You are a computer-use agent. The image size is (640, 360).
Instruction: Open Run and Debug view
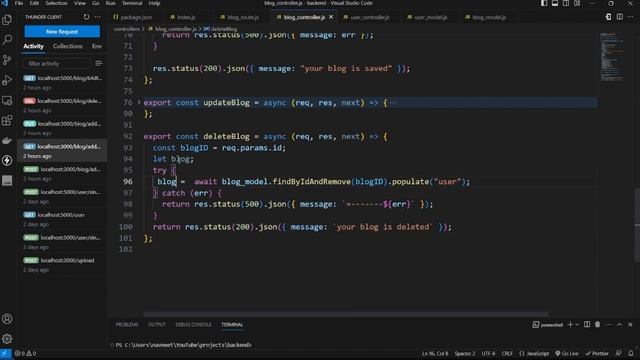click(7, 80)
